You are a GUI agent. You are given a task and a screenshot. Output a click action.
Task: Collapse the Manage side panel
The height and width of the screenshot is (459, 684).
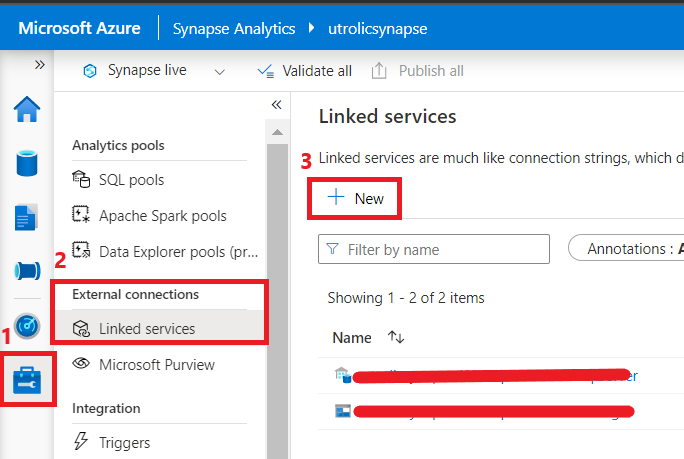tap(277, 104)
